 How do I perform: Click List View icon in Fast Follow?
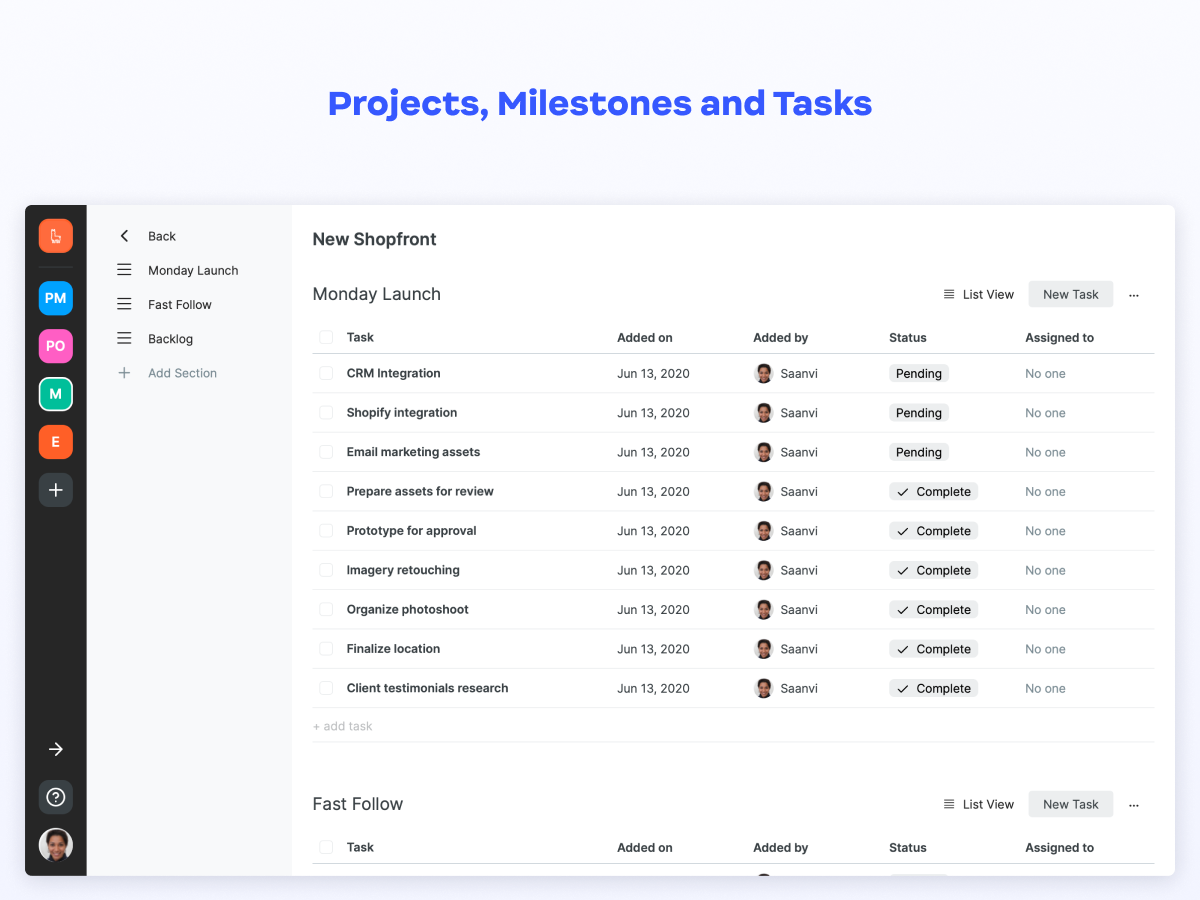[949, 804]
